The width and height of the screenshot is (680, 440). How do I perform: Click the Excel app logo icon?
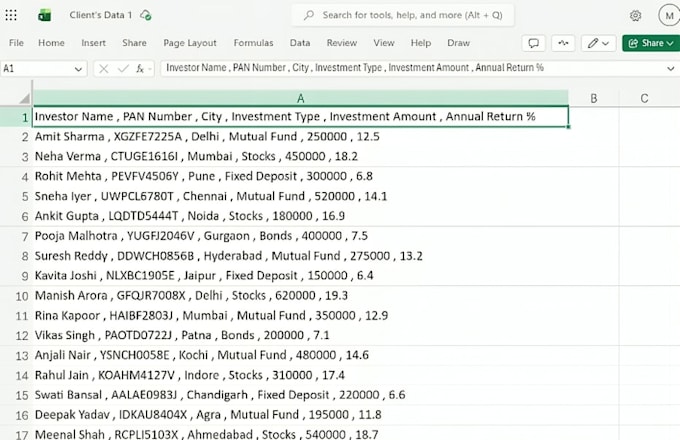[x=45, y=16]
